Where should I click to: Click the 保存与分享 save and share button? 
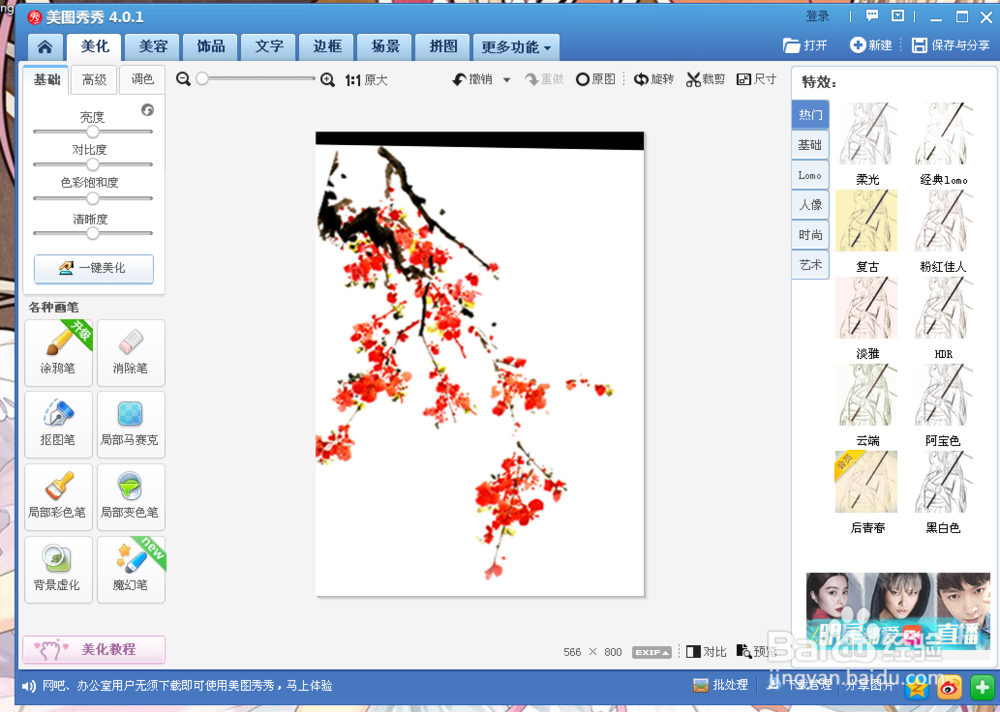(x=950, y=45)
